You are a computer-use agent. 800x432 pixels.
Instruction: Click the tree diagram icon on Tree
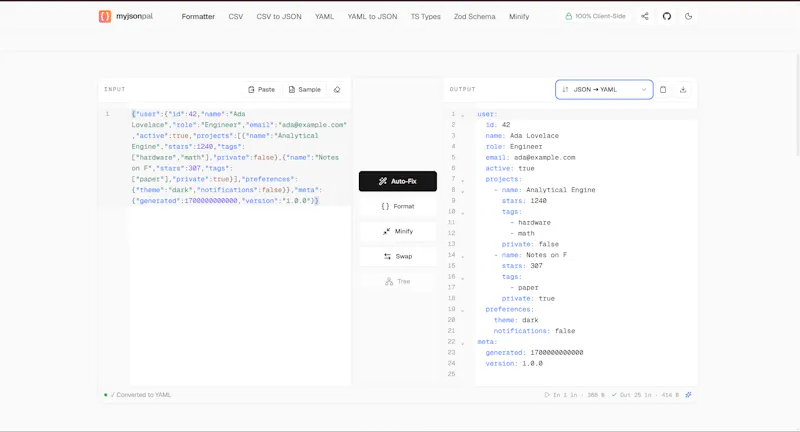click(389, 281)
